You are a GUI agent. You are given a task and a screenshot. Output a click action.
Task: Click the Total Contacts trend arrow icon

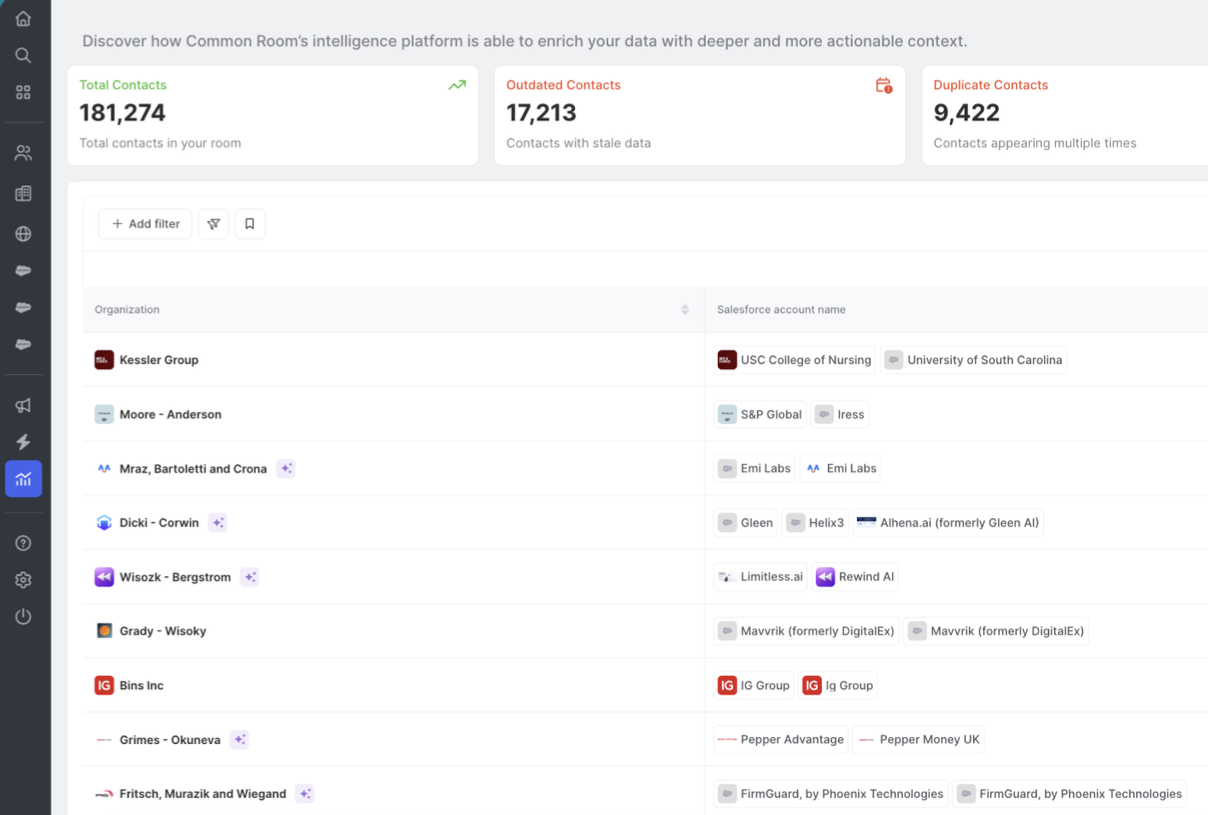(457, 86)
